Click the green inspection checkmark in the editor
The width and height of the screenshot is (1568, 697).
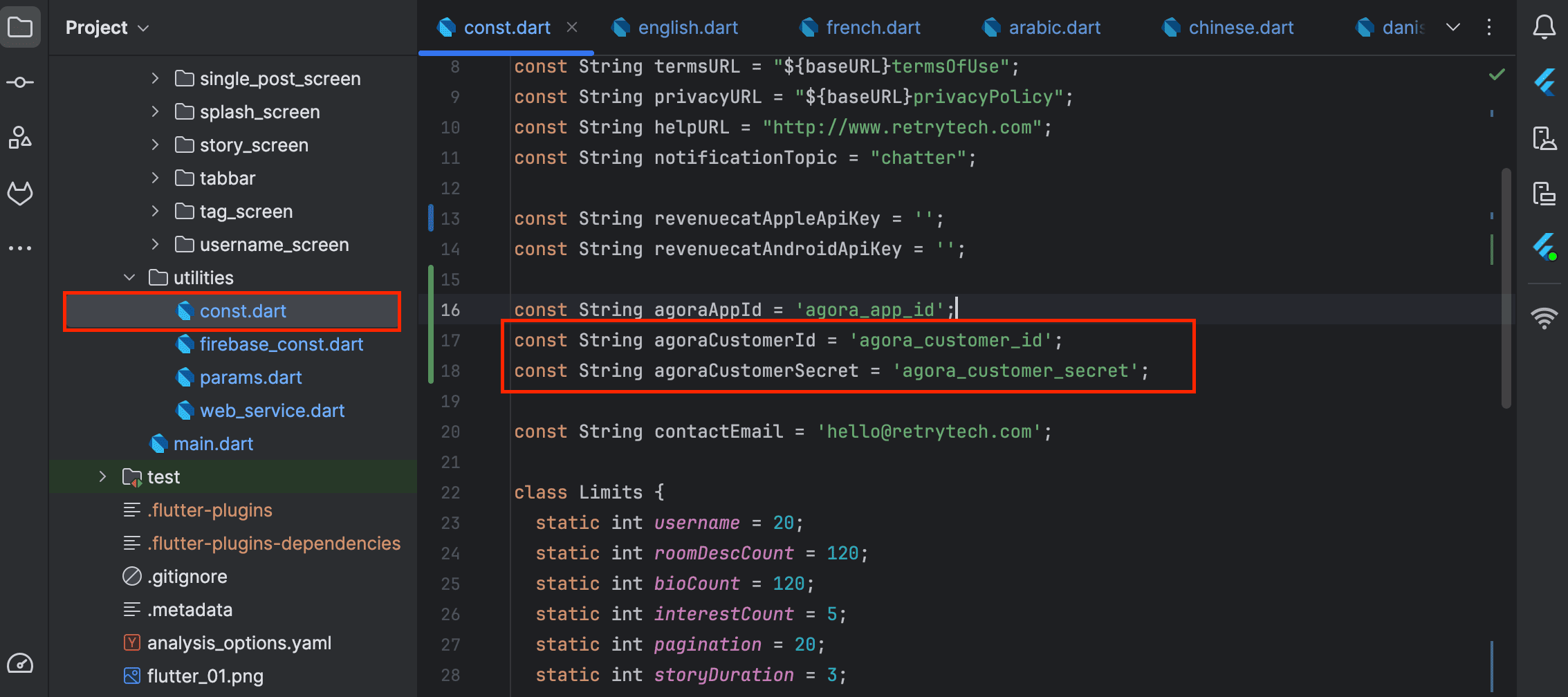(1497, 75)
